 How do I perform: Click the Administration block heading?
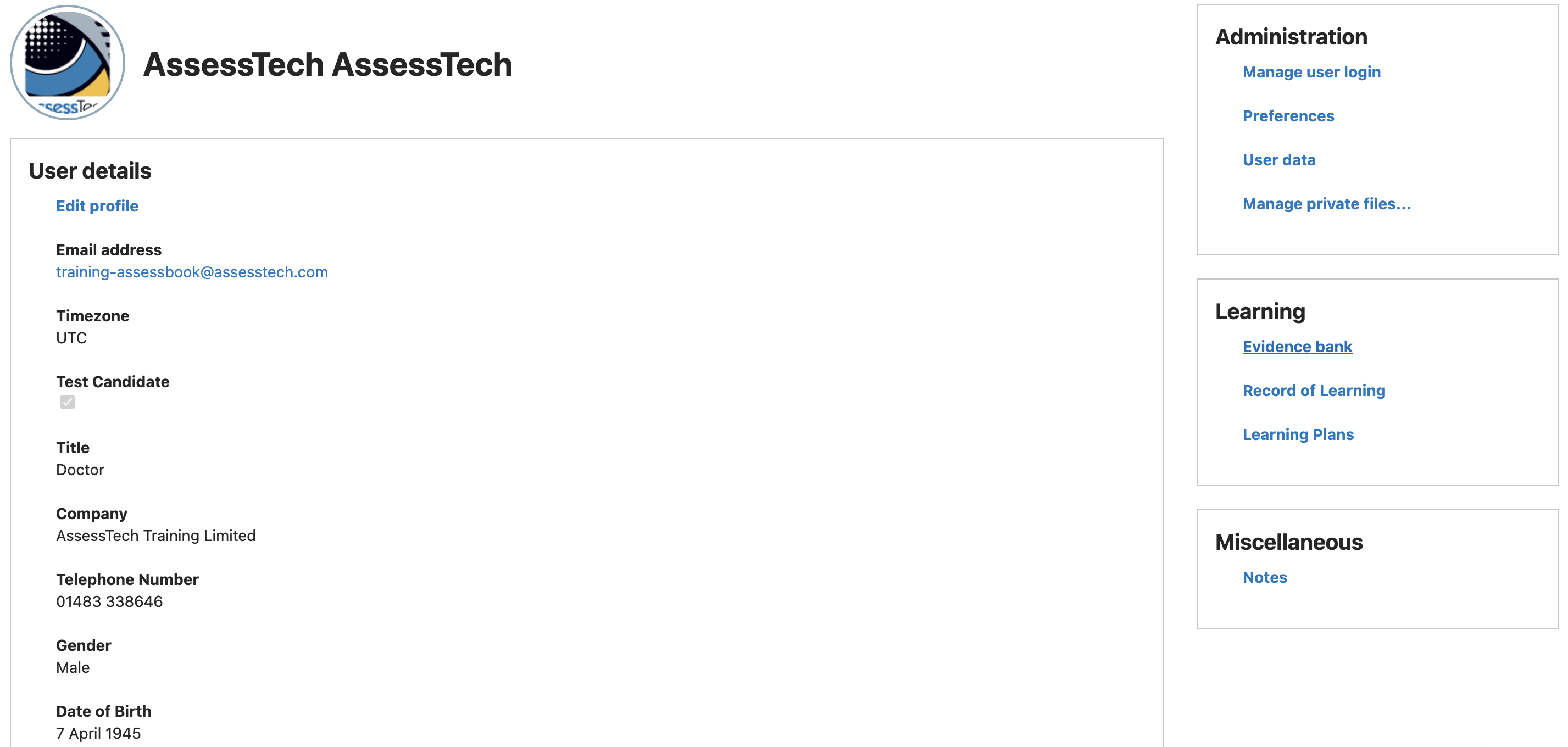point(1291,37)
